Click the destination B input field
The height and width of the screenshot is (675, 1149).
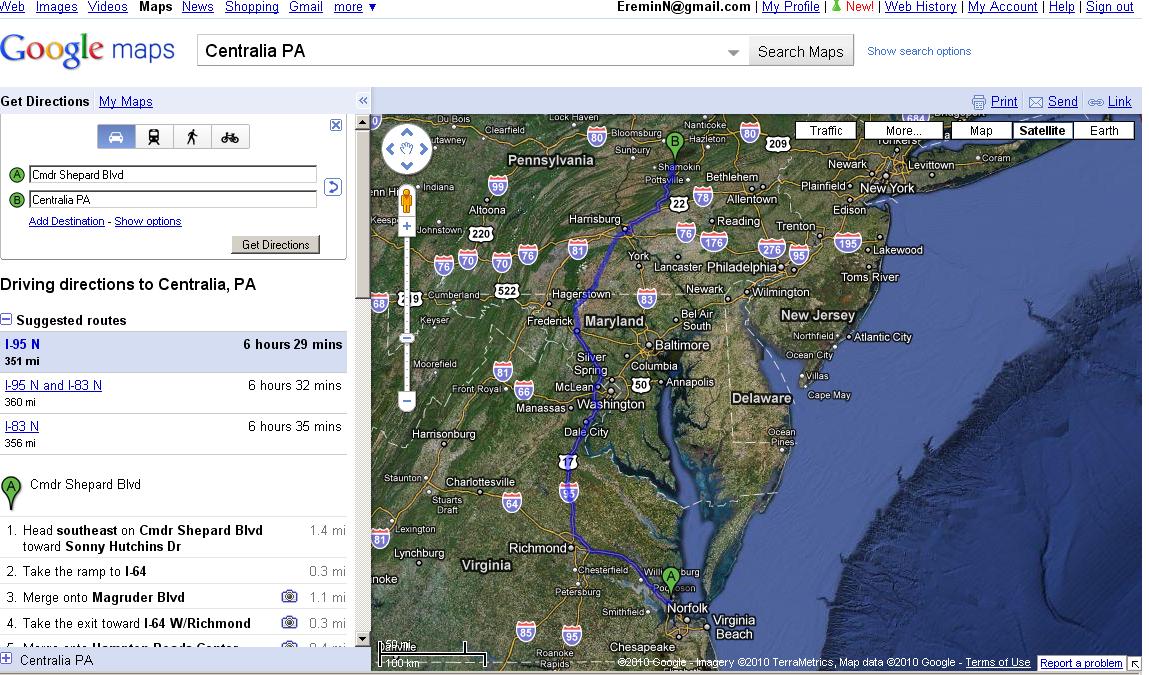point(173,199)
